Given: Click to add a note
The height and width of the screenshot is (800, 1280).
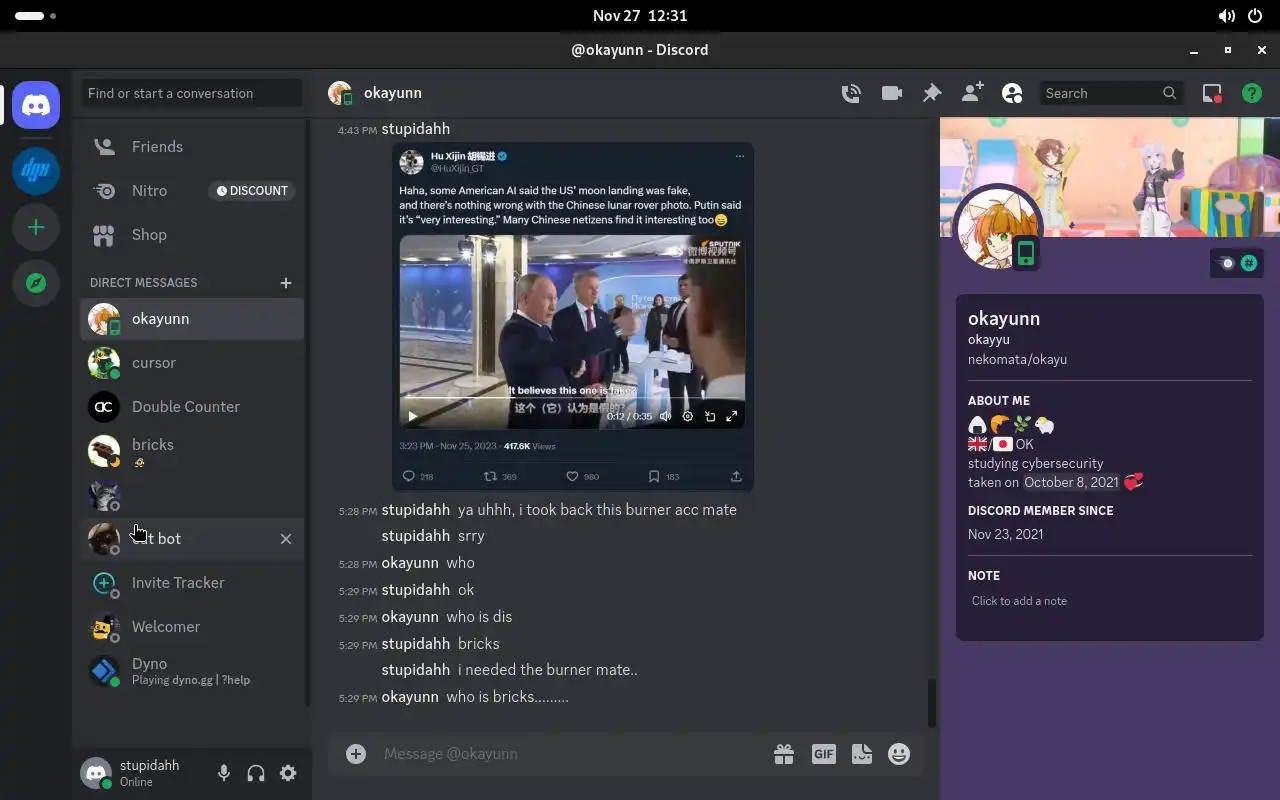Looking at the screenshot, I should 1110,601.
